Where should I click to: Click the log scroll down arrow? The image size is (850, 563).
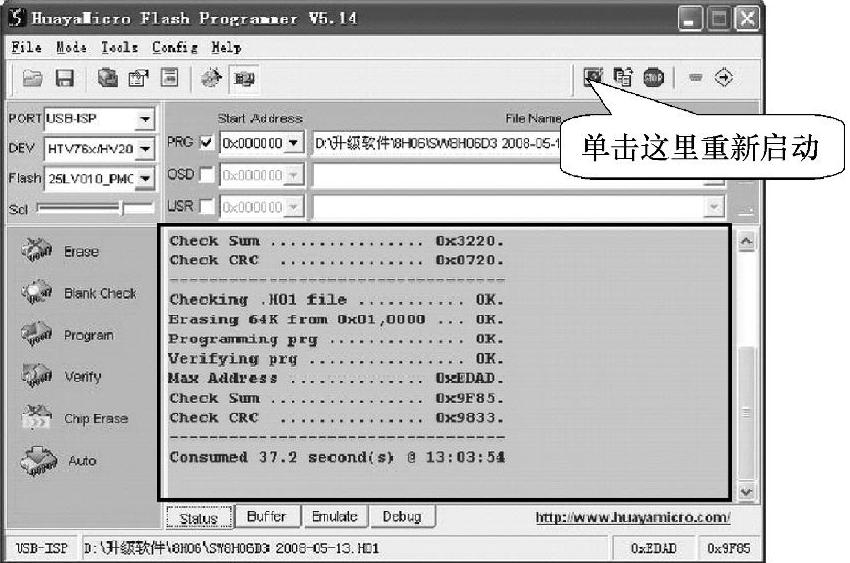[746, 491]
